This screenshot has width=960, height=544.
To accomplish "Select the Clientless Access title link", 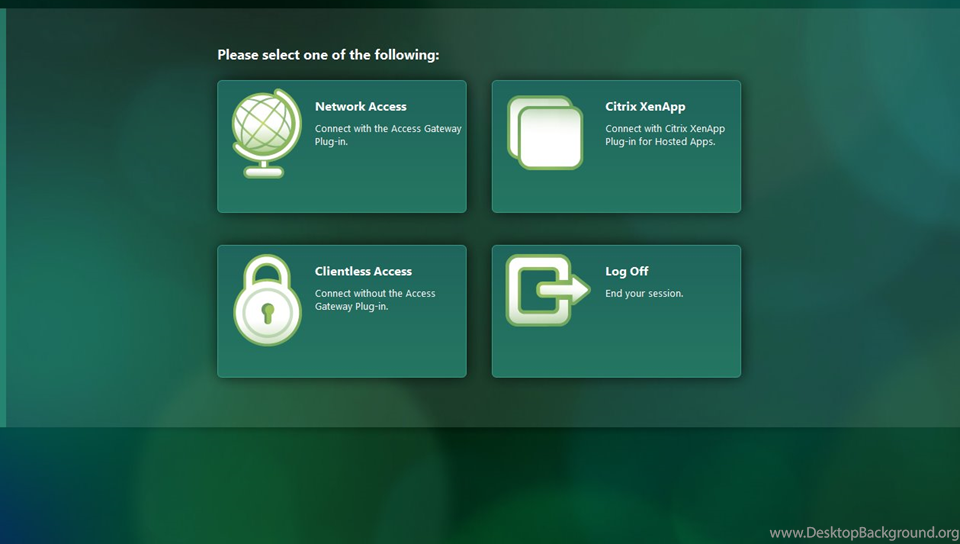I will click(x=363, y=271).
